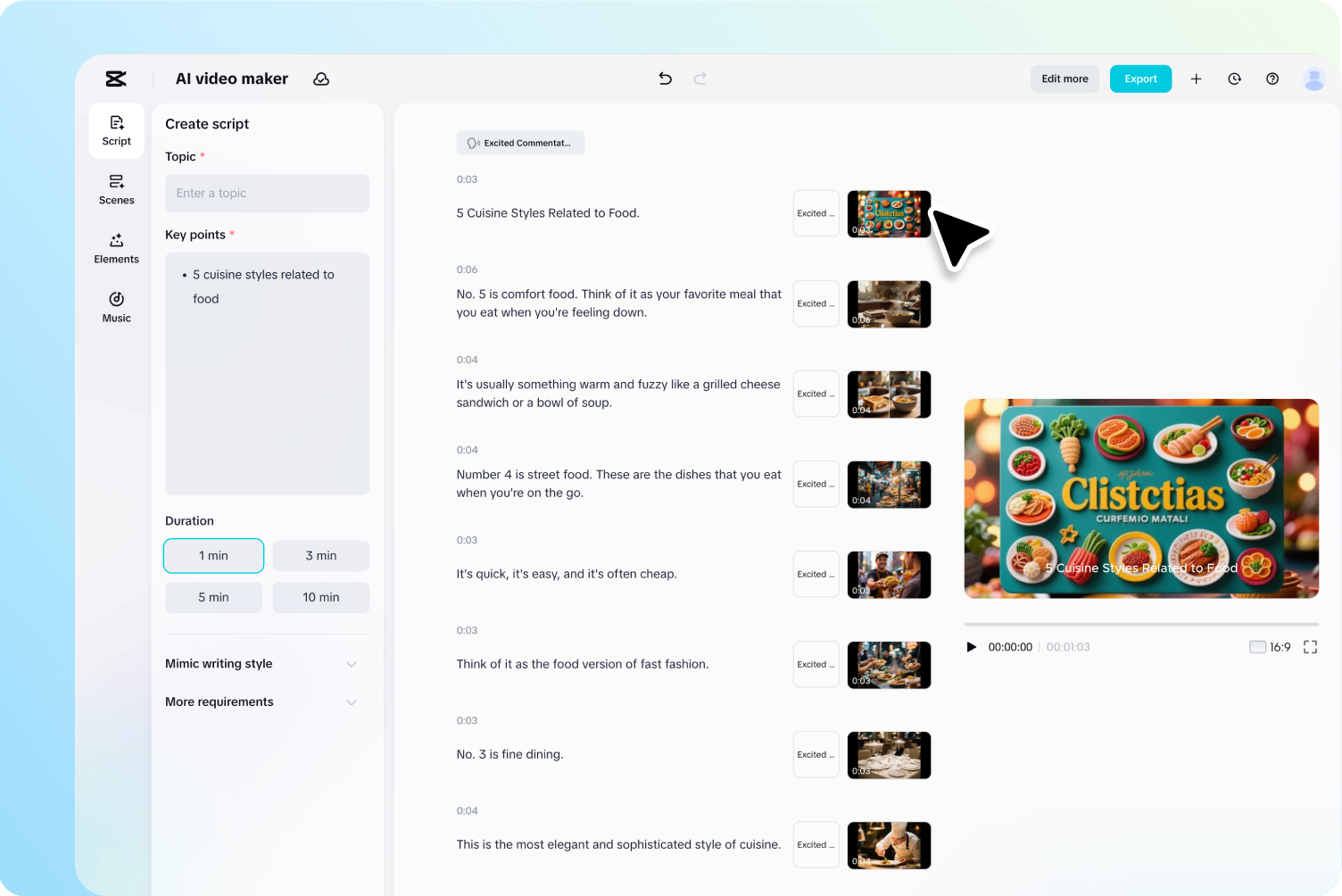Open version history via the clock icon
1342x896 pixels.
1234,79
